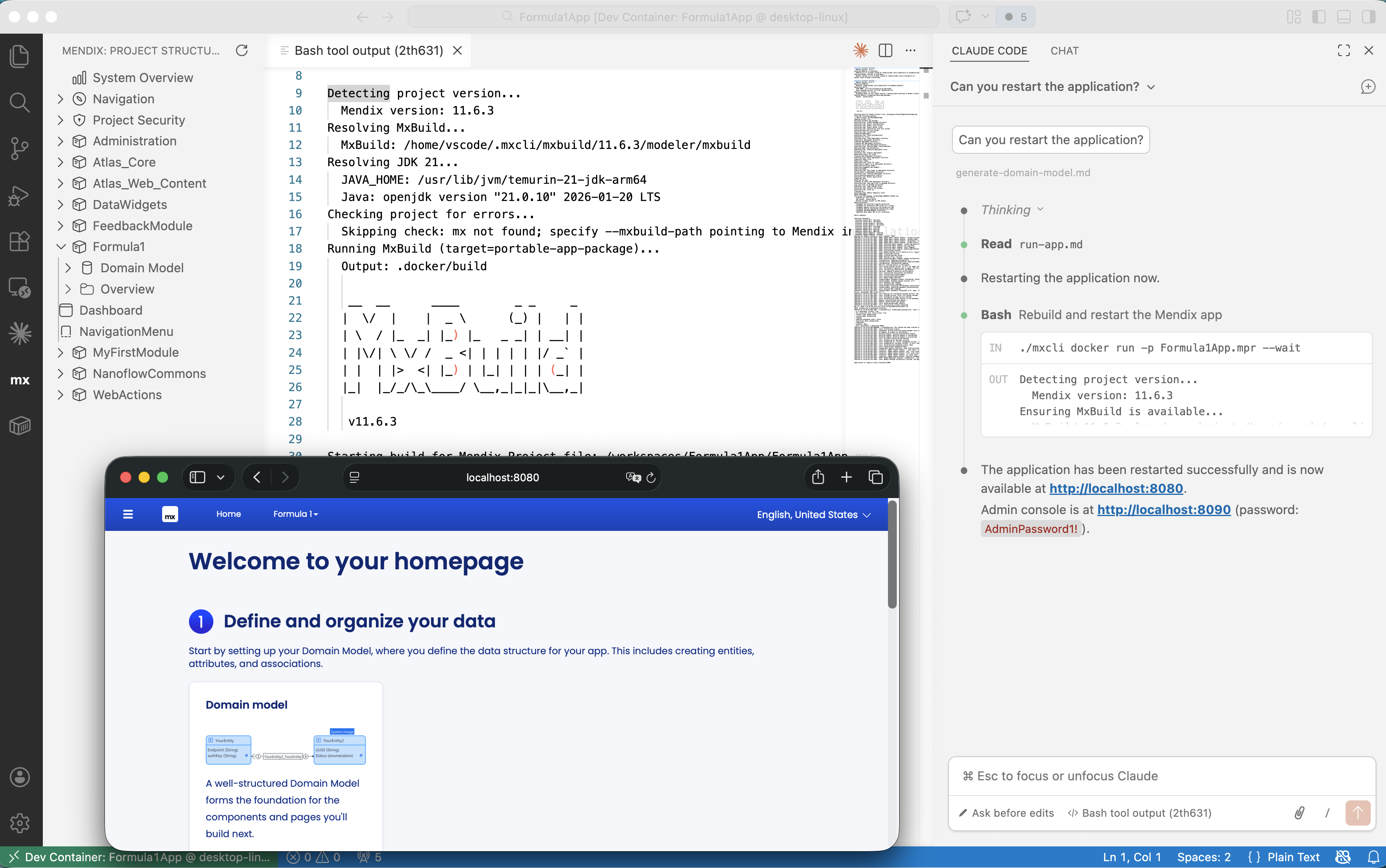Image resolution: width=1386 pixels, height=868 pixels.
Task: Click the Claude icon in editor toolbar
Action: click(x=860, y=50)
